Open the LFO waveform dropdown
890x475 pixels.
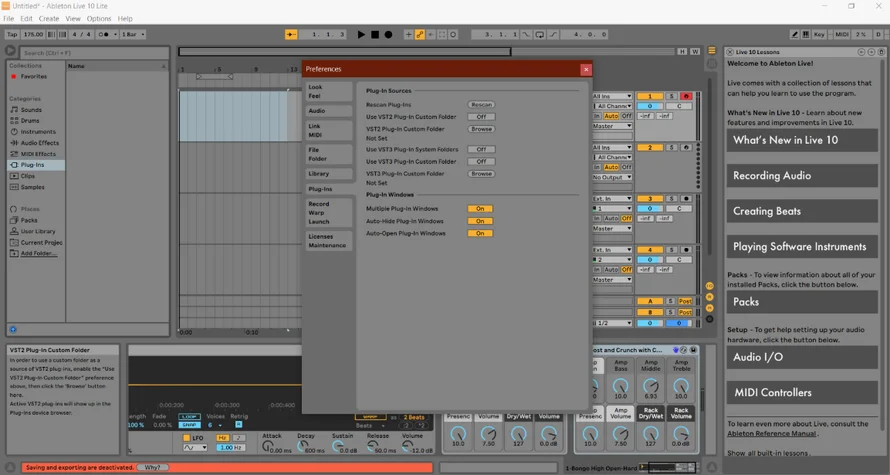coord(195,448)
